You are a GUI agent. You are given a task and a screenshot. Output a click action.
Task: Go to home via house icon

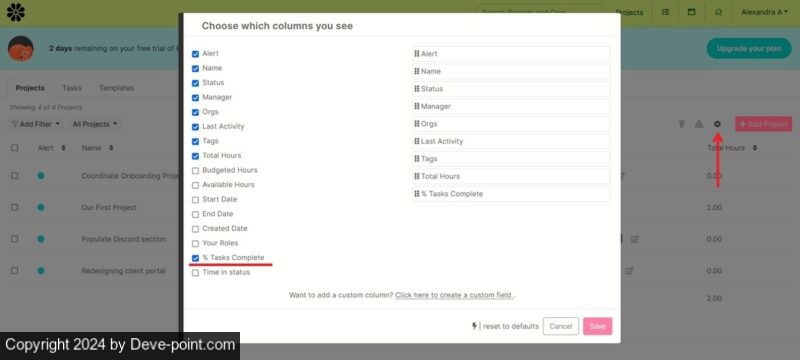(718, 12)
